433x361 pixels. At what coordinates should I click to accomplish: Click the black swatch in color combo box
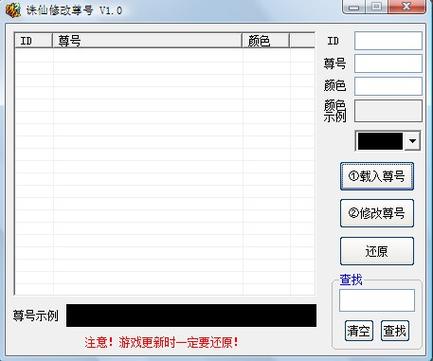click(380, 141)
